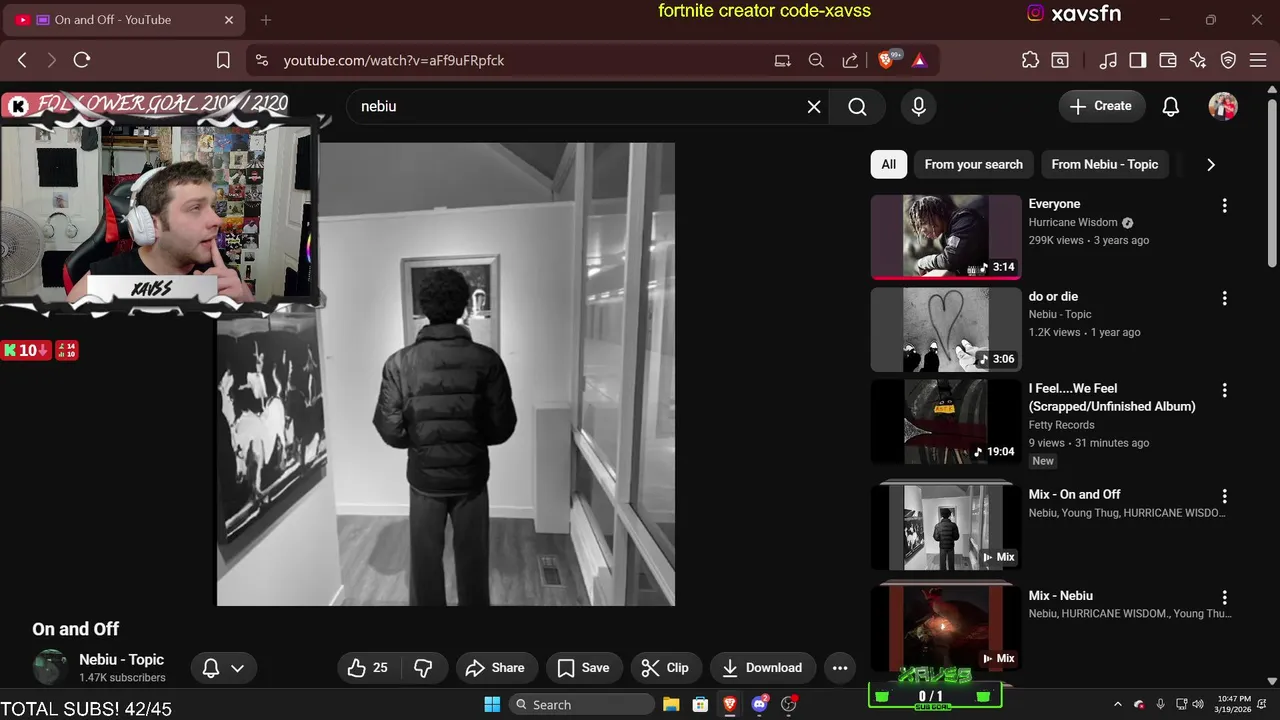
Task: Like the video with thumbs up
Action: pos(367,668)
